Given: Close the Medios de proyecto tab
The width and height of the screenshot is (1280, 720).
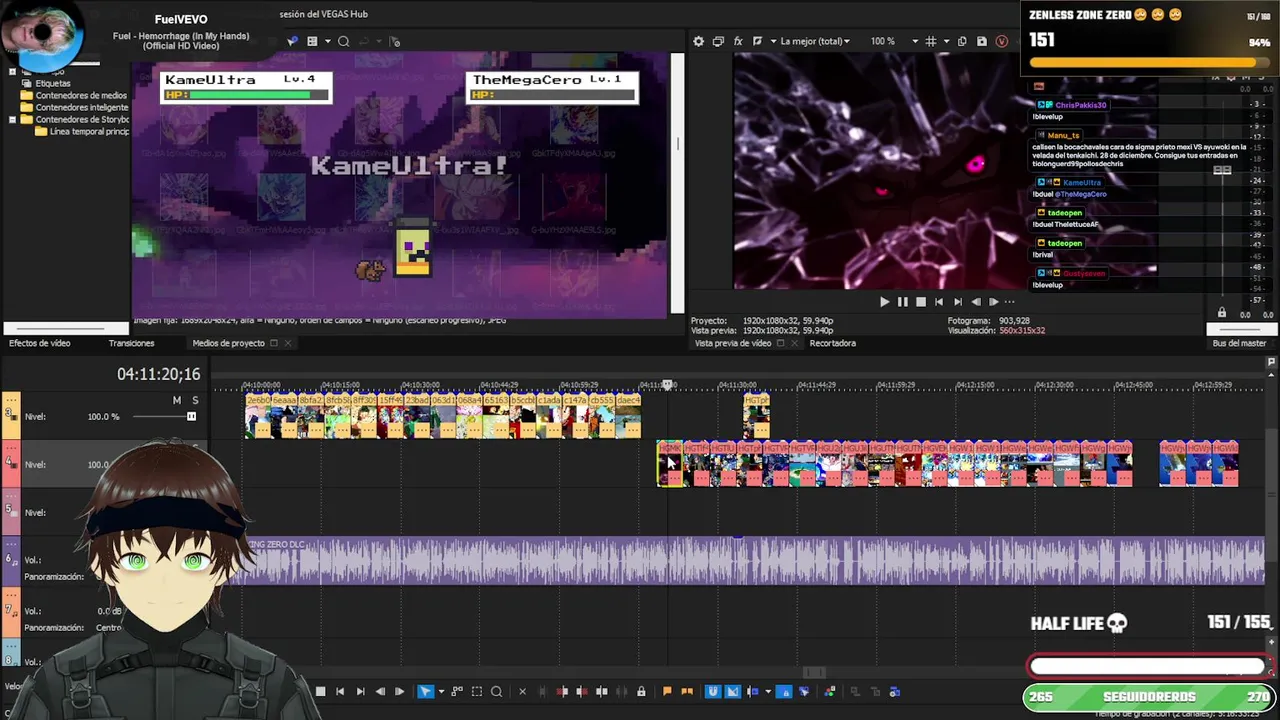Looking at the screenshot, I should 287,343.
